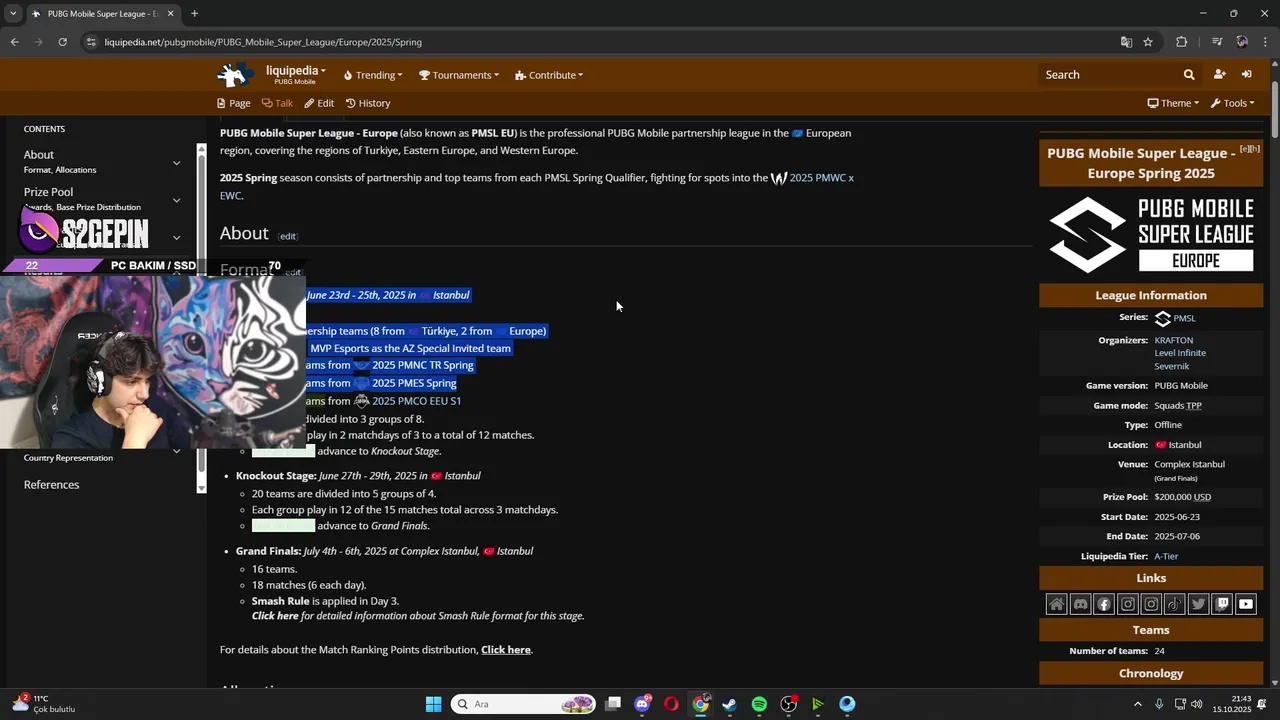
Task: Open the Windows Start button
Action: click(x=433, y=704)
